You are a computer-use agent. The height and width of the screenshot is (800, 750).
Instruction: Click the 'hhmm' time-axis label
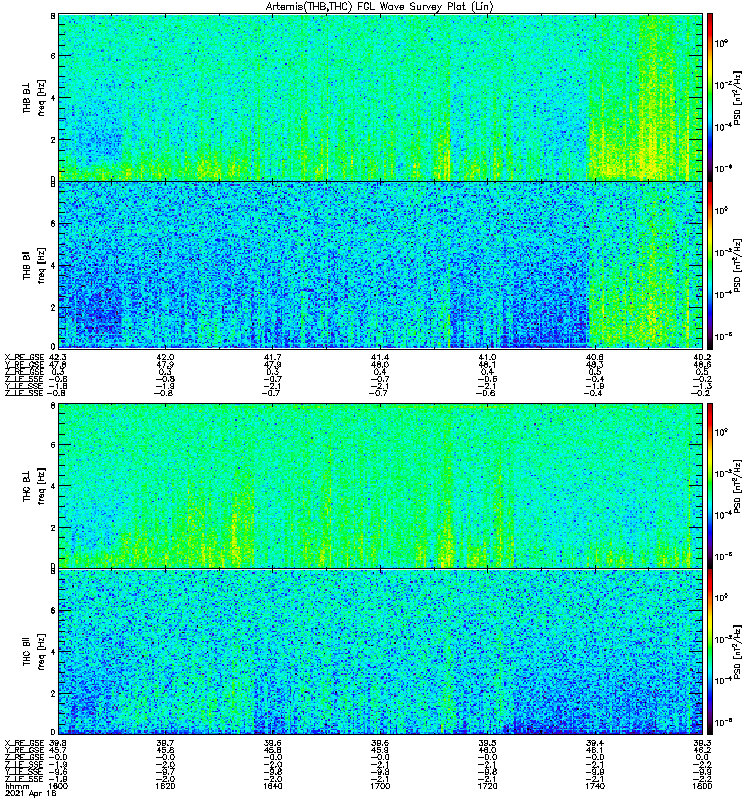[16, 786]
